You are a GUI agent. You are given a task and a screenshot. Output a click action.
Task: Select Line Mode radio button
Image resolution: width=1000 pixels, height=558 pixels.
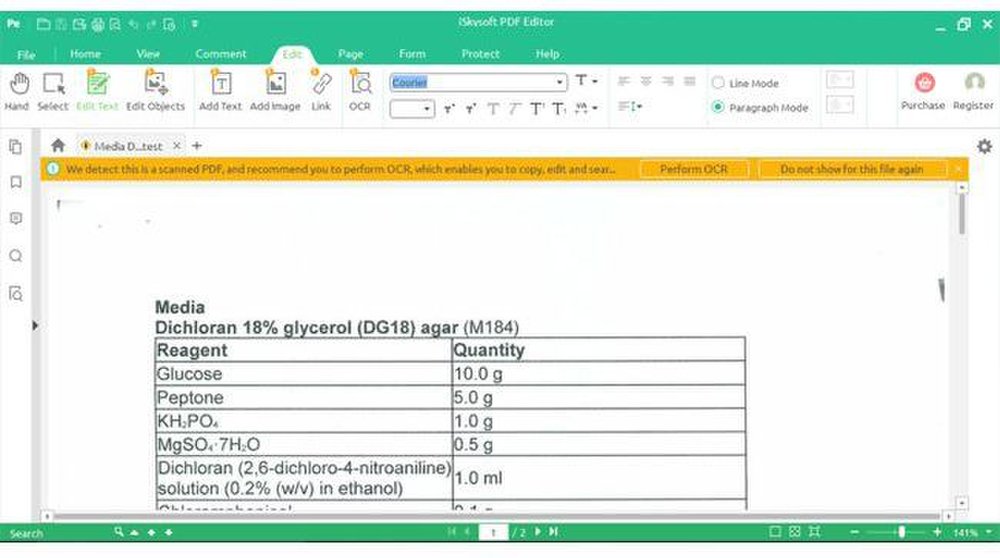tap(718, 83)
